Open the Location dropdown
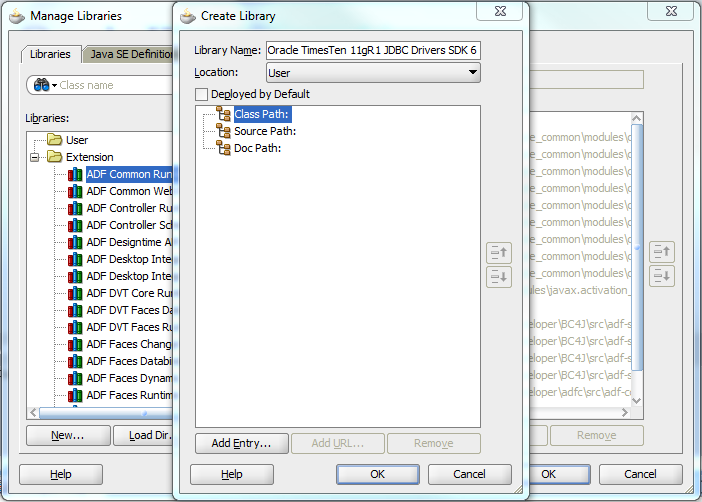 pyautogui.click(x=373, y=73)
